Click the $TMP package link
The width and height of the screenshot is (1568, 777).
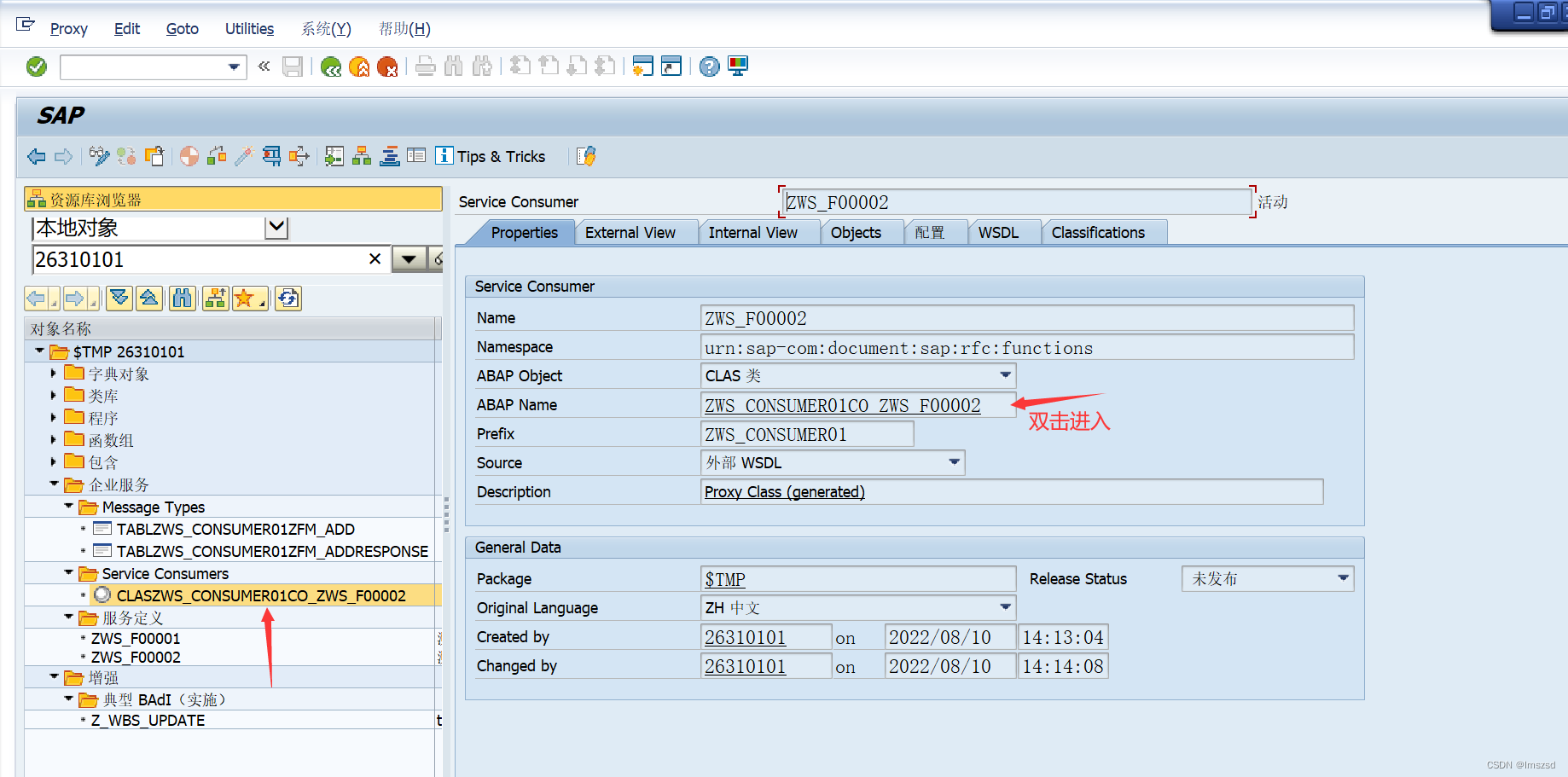(724, 580)
